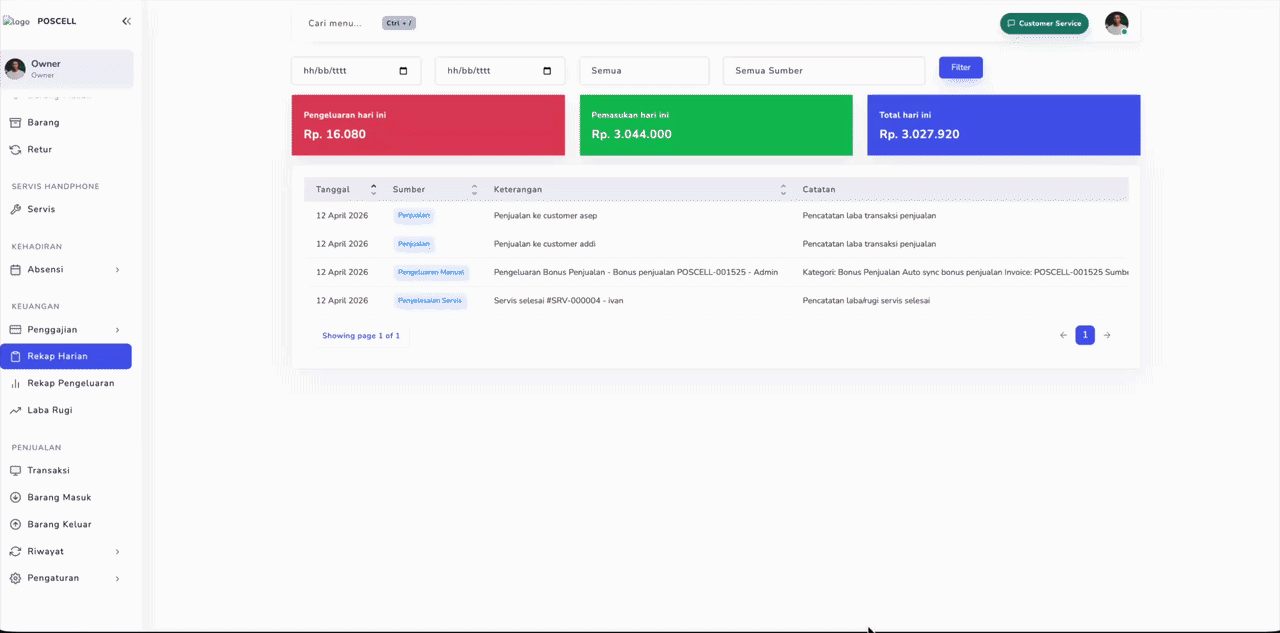Click the first hh/bb/tttt date input
Viewport: 1280px width, 633px height.
click(356, 71)
